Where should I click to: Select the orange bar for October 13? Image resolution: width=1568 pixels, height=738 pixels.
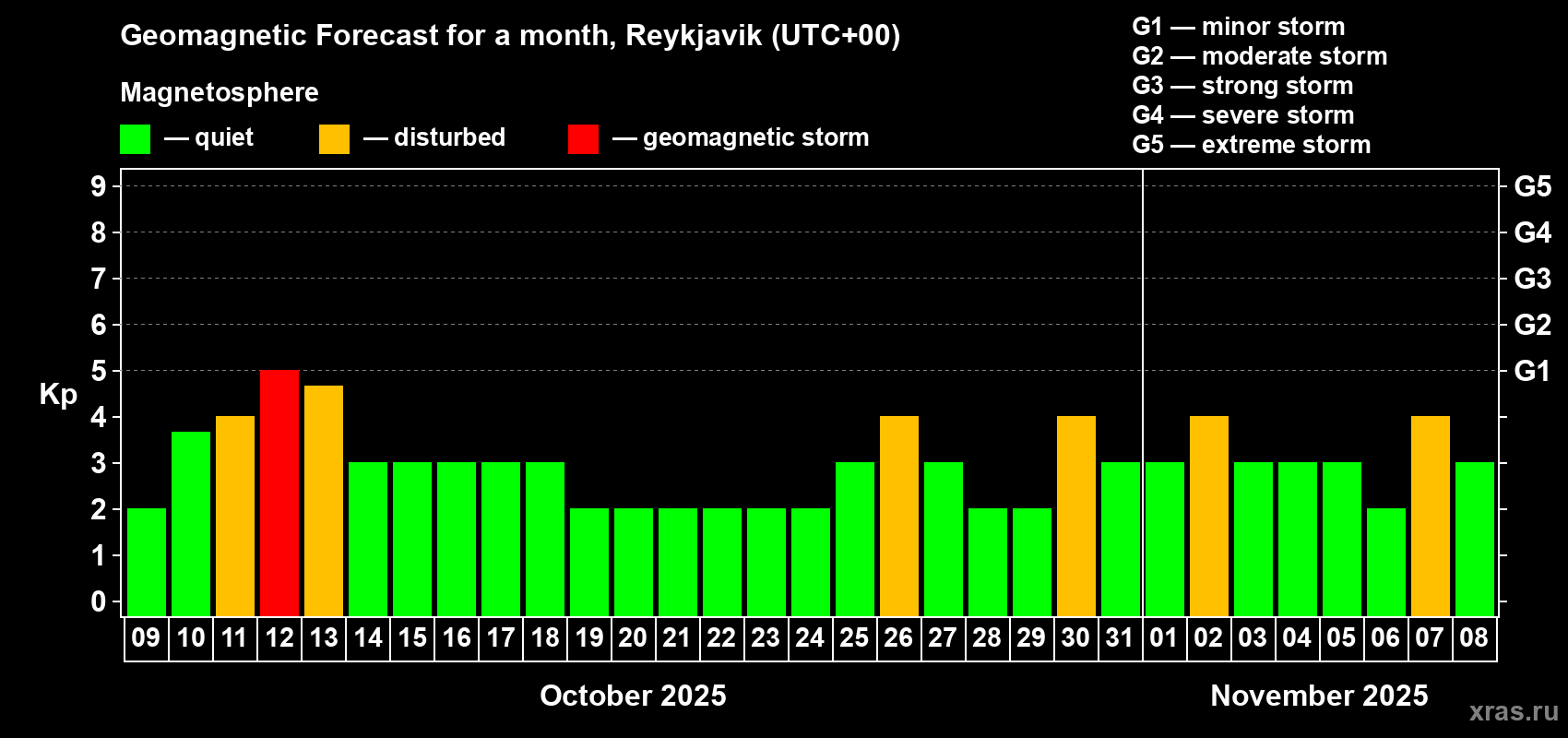(x=324, y=501)
